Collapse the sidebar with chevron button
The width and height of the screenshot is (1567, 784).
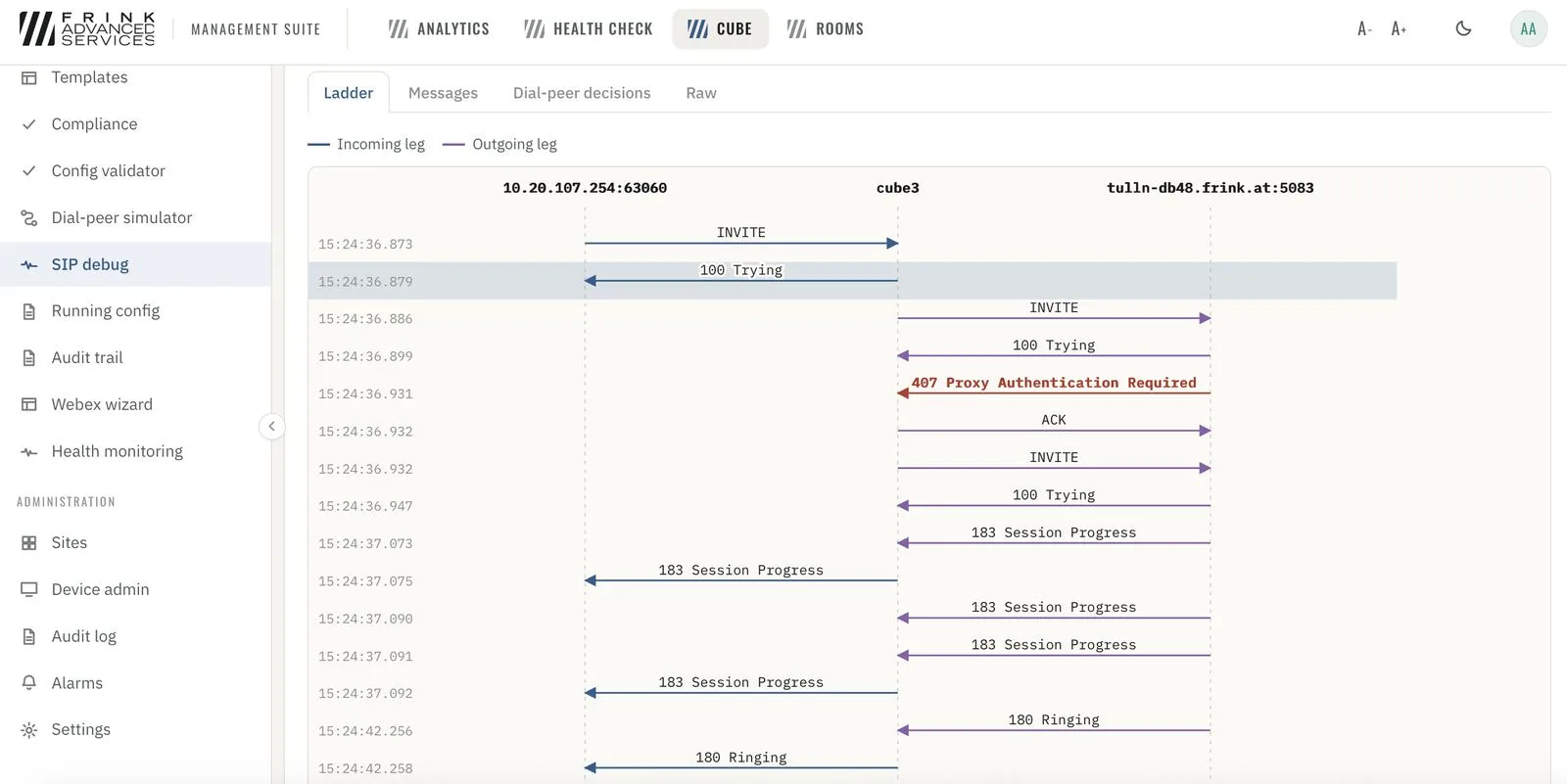[271, 427]
